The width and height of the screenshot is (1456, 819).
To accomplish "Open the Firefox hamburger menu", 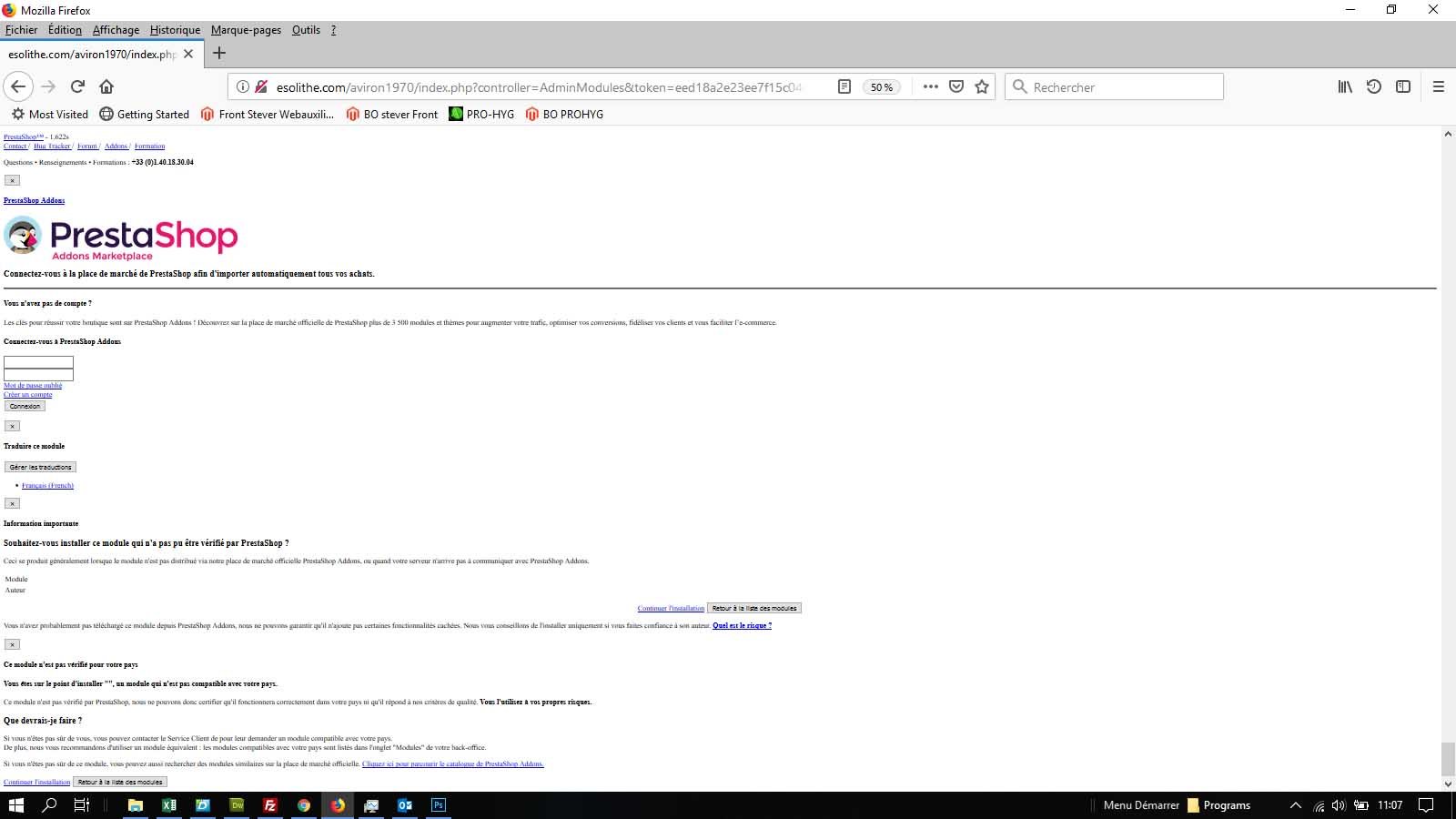I will [1439, 86].
